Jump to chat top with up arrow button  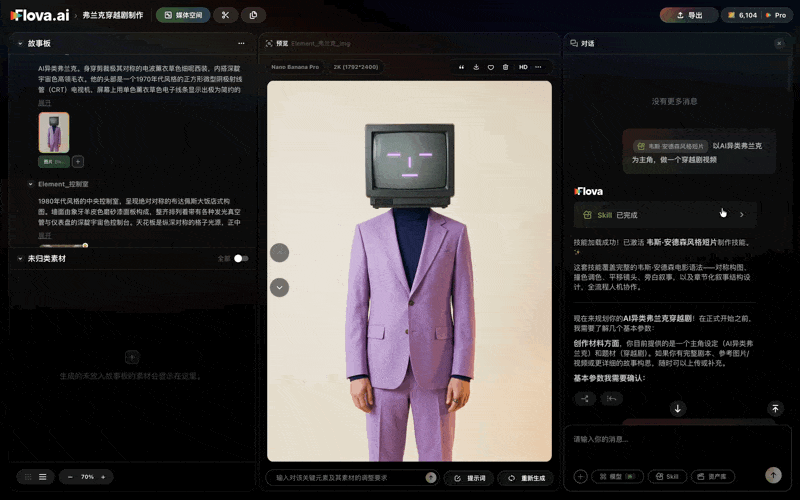pos(775,409)
